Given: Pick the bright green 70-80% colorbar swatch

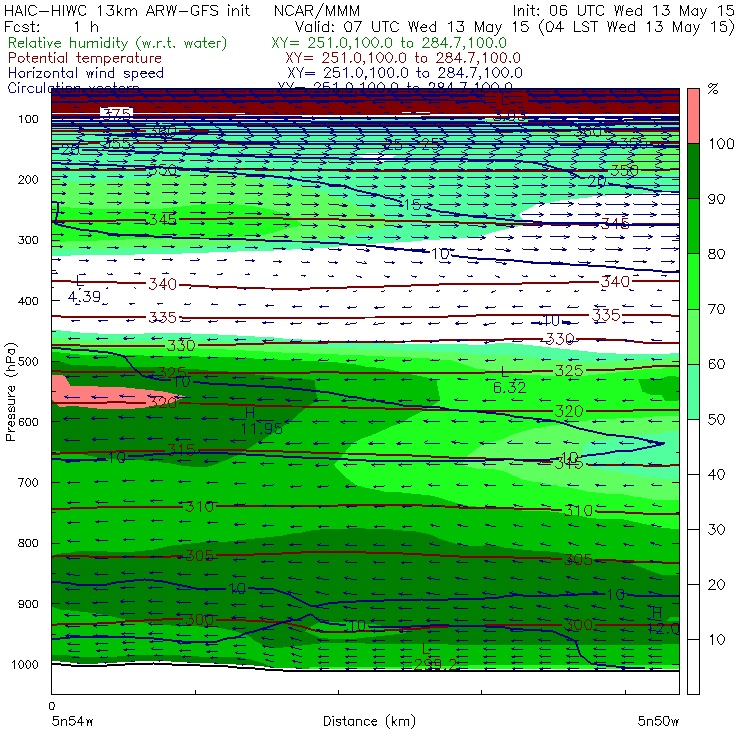Looking at the screenshot, I should click(x=693, y=281).
